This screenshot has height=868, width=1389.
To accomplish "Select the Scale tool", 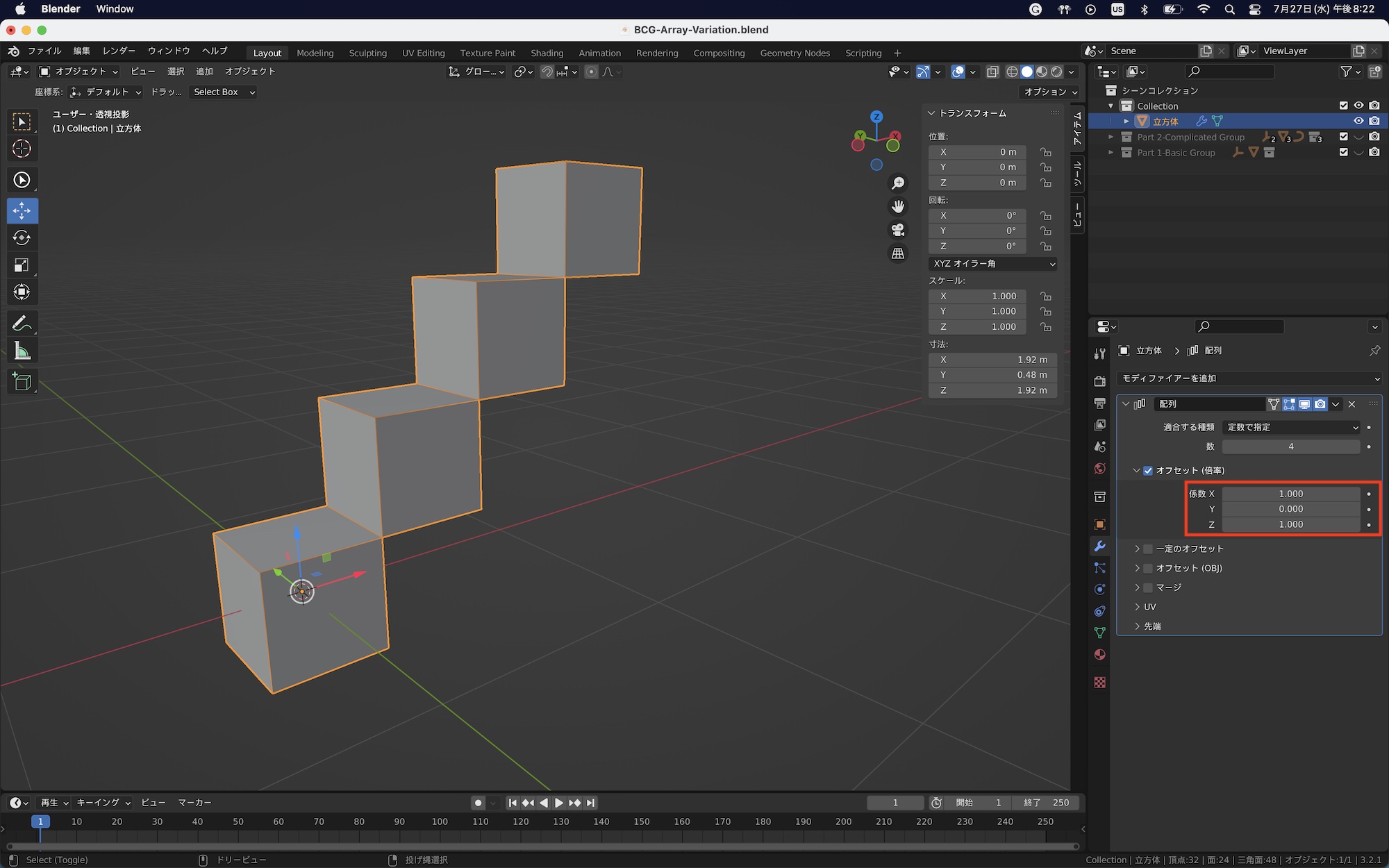I will point(22,265).
